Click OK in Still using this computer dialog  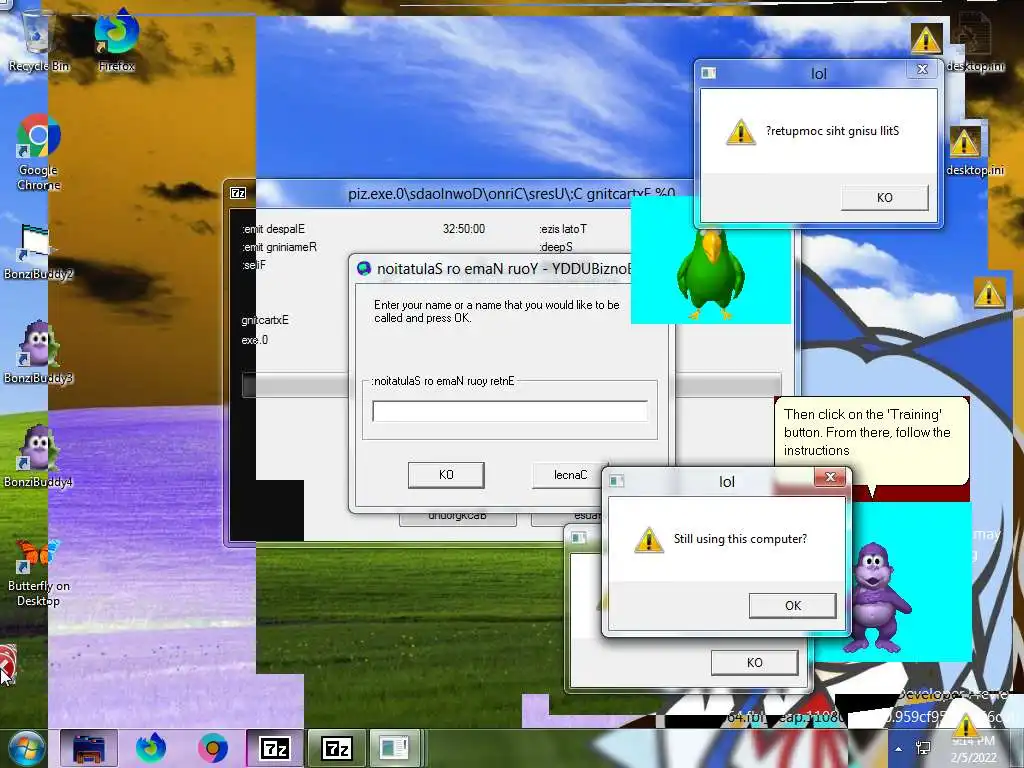793,605
